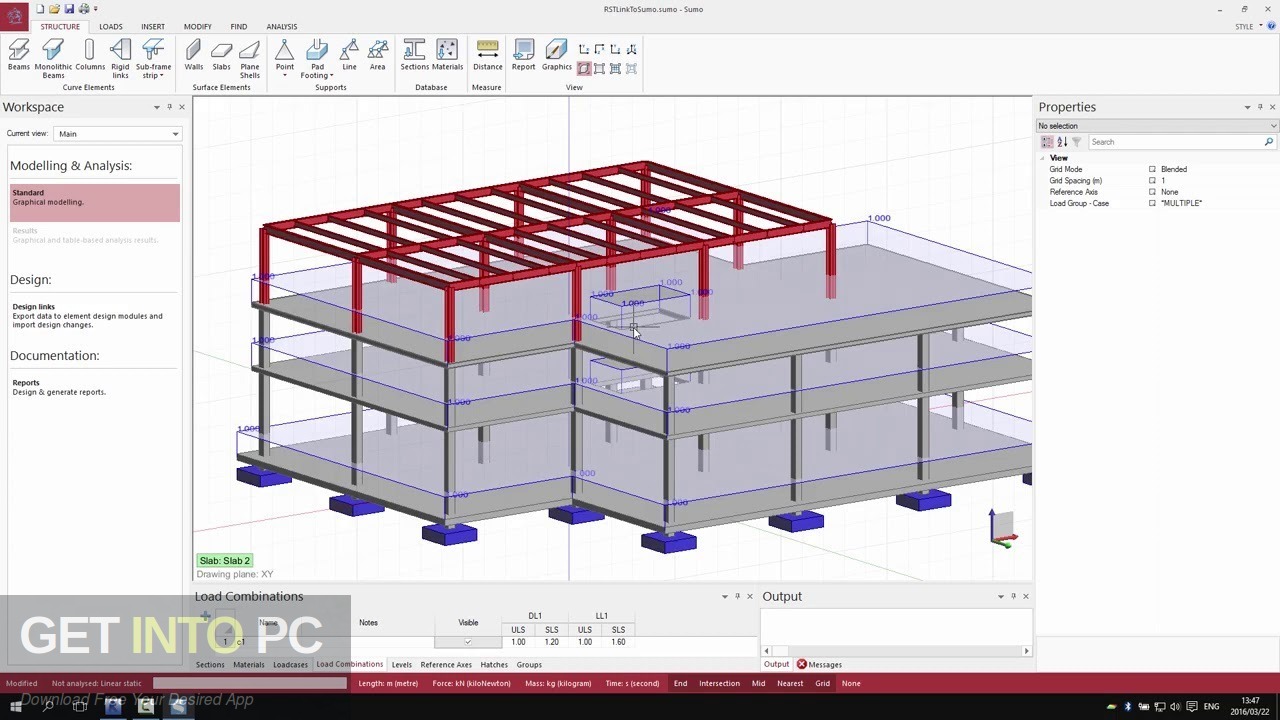Image resolution: width=1280 pixels, height=720 pixels.
Task: Switch to the LOADS ribbon tab
Action: [111, 27]
